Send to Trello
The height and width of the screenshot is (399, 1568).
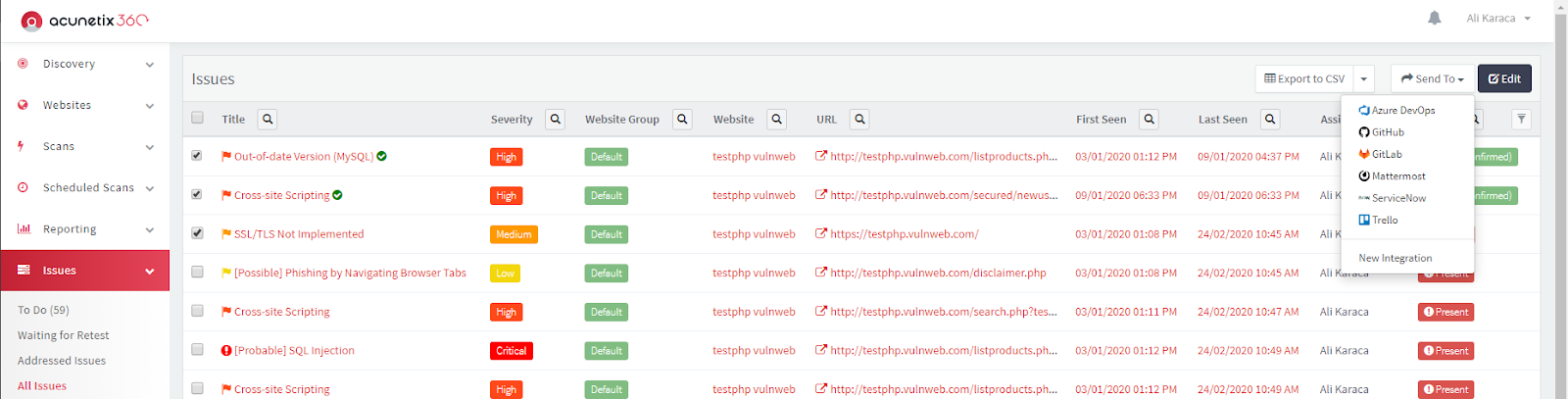coord(1378,220)
